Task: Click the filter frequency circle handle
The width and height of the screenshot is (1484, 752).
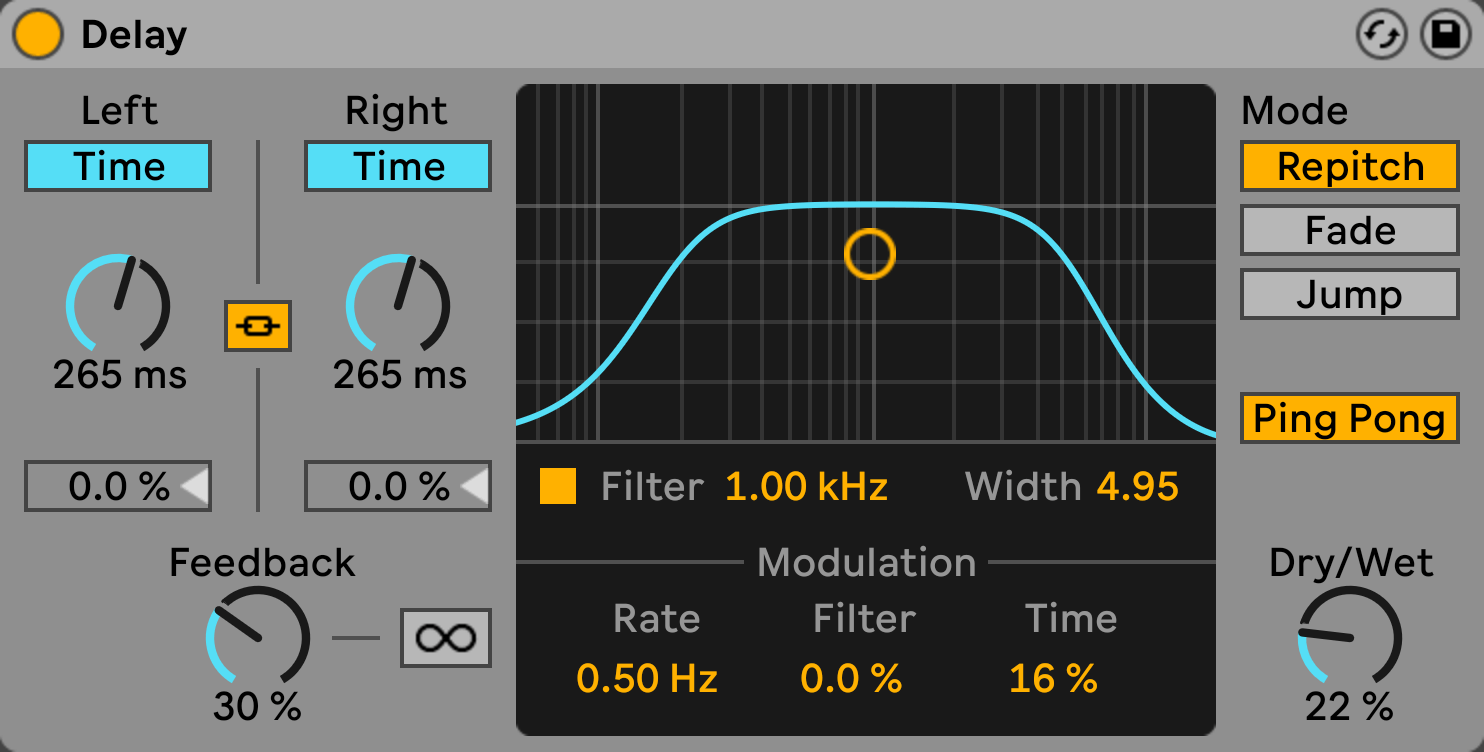Action: coord(869,254)
